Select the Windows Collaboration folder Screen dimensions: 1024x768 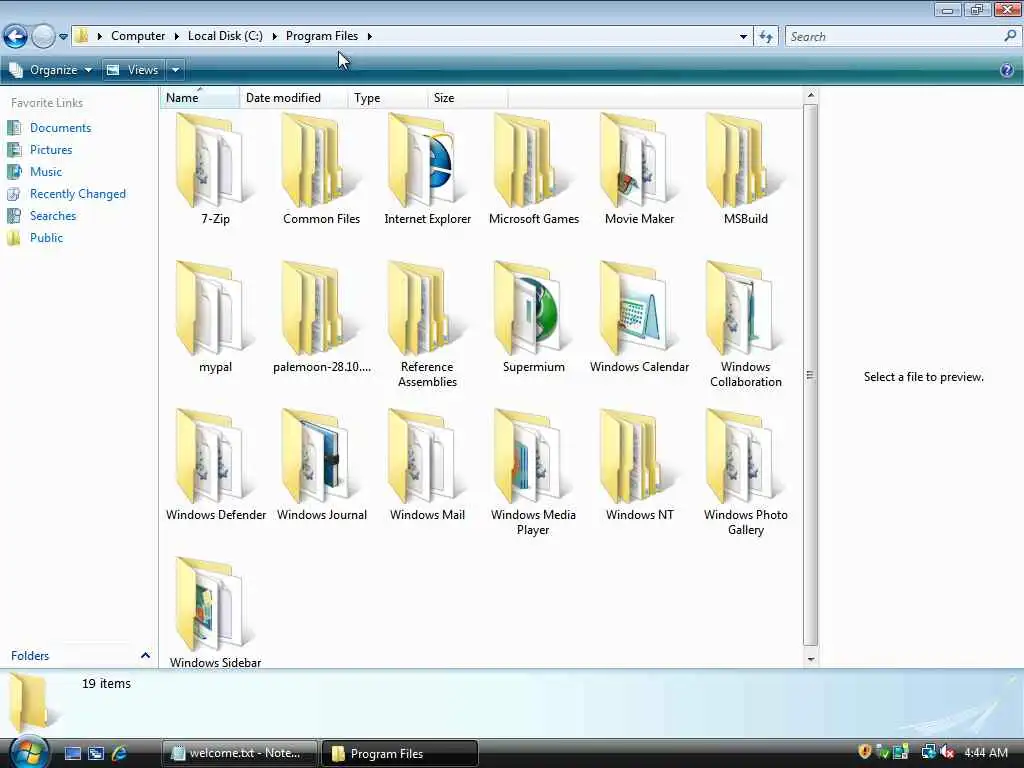click(x=745, y=325)
